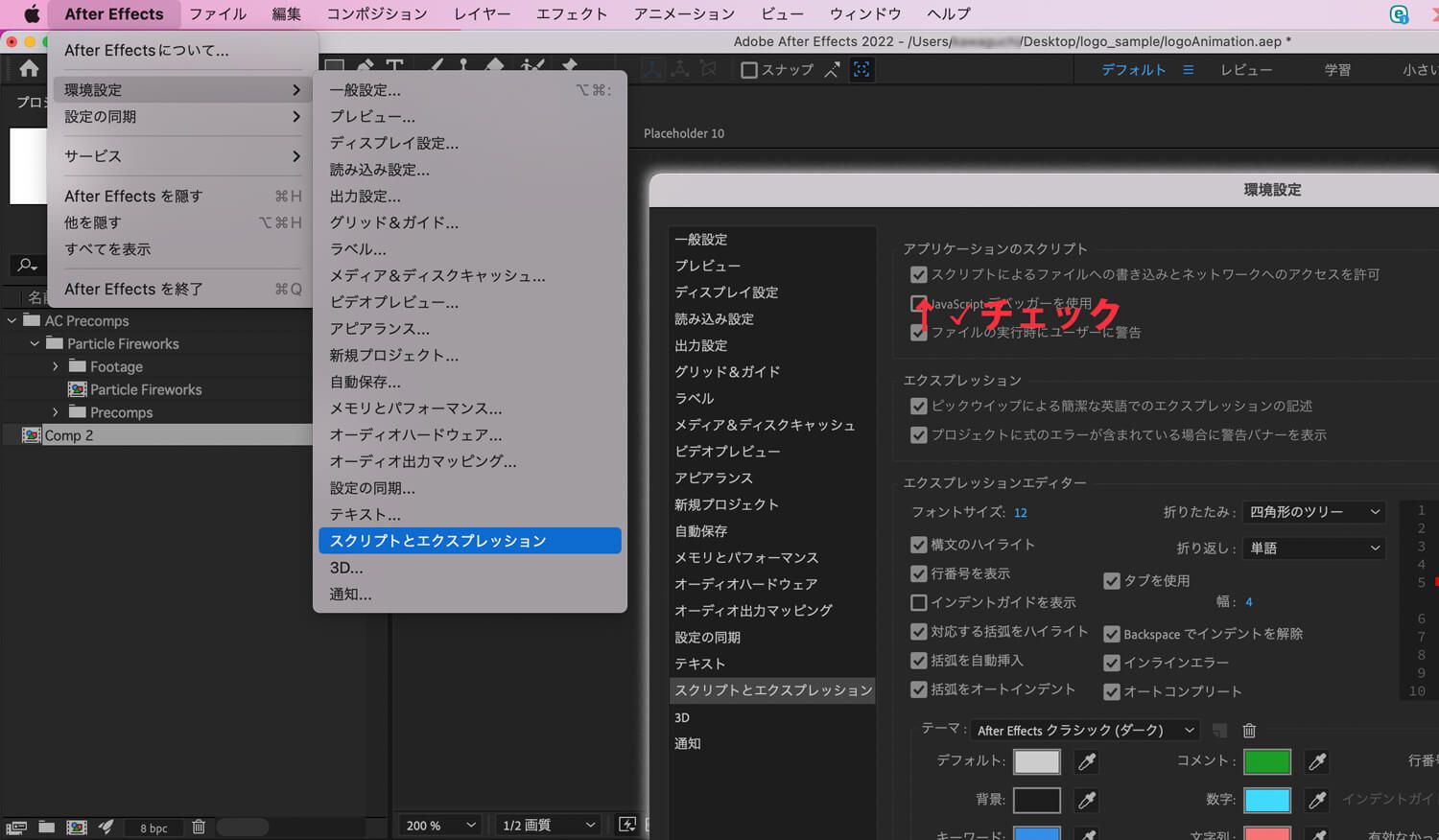Select 自動保存 in preferences sidebar
The width and height of the screenshot is (1439, 840).
coord(701,531)
